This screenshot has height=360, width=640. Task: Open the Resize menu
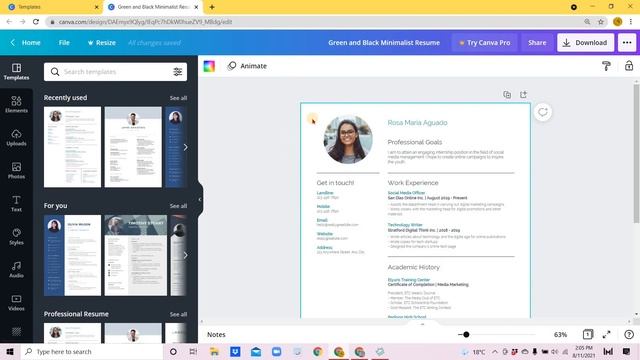point(102,42)
